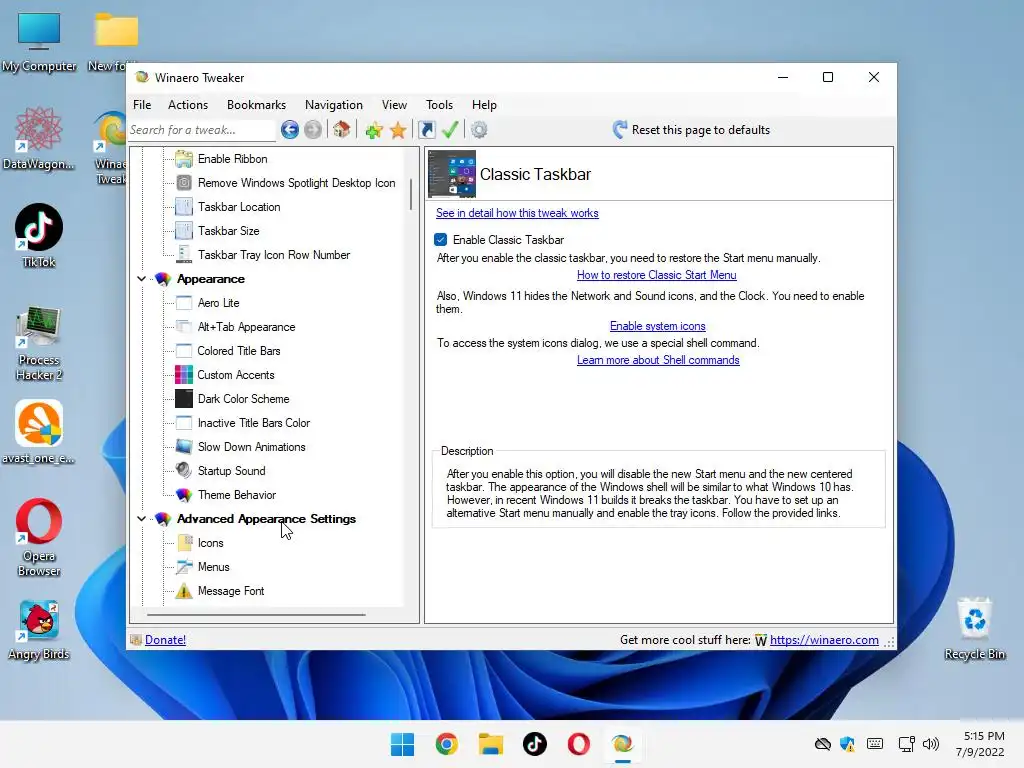
Task: Open the Actions menu
Action: click(187, 104)
